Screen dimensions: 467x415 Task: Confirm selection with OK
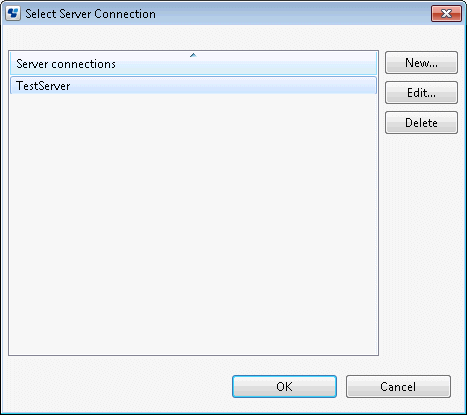[284, 387]
